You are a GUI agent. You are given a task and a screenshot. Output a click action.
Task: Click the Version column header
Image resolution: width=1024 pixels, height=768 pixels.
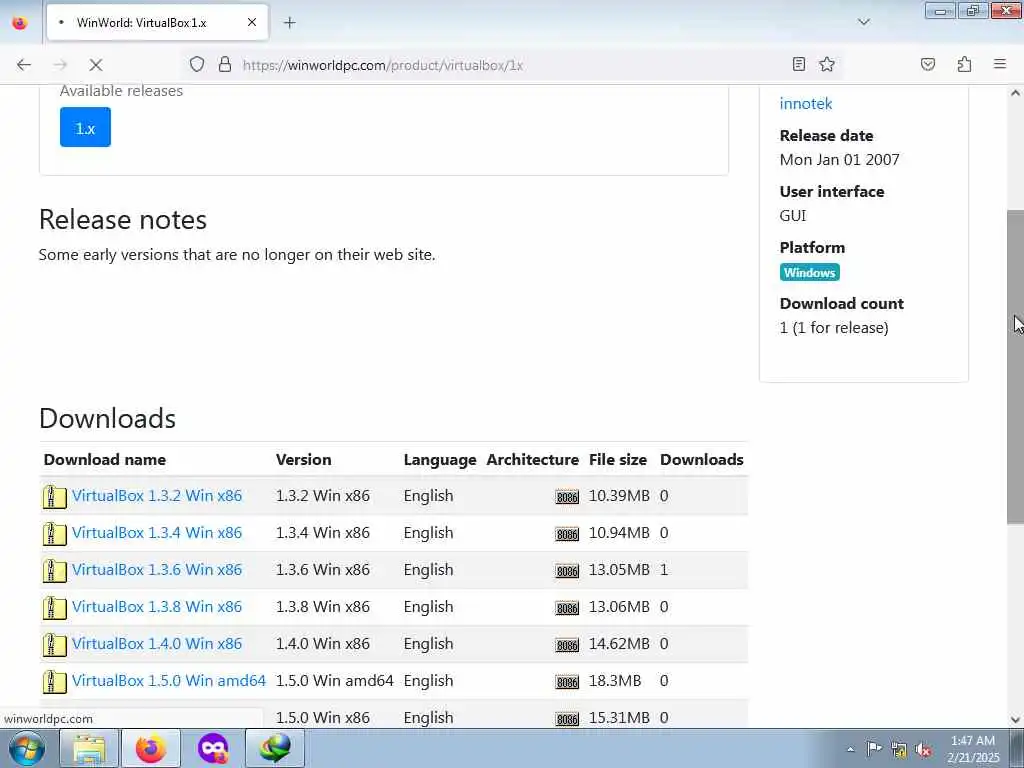(x=304, y=460)
